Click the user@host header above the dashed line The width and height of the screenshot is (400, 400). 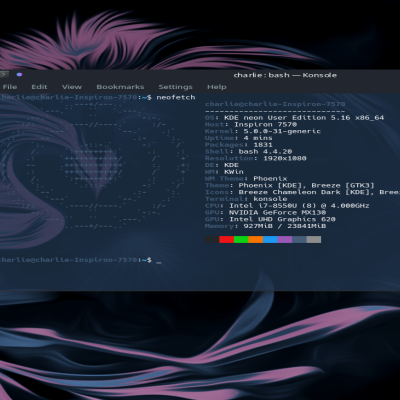click(275, 104)
